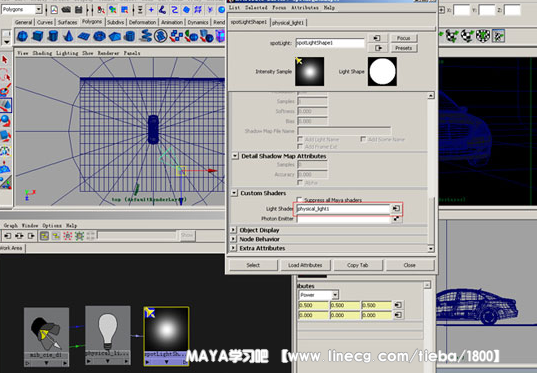
Task: Toggle Add Frame Ext checkbox
Action: coord(300,147)
